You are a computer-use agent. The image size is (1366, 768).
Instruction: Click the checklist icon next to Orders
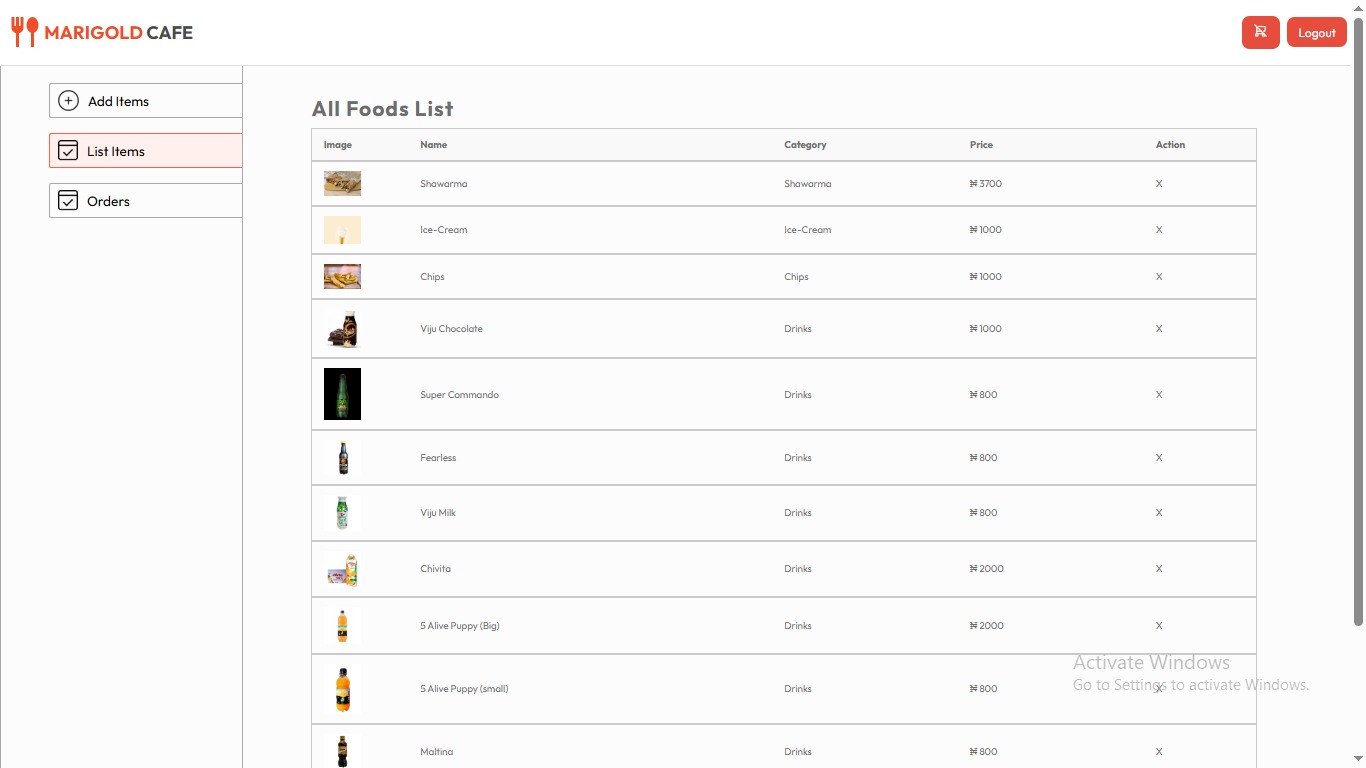(67, 200)
